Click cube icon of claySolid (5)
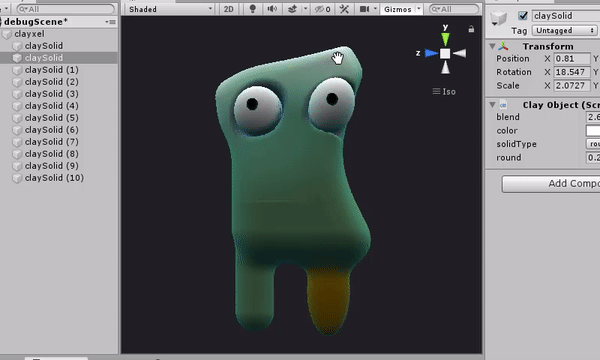Screen dimensions: 600x360 pyautogui.click(x=17, y=118)
